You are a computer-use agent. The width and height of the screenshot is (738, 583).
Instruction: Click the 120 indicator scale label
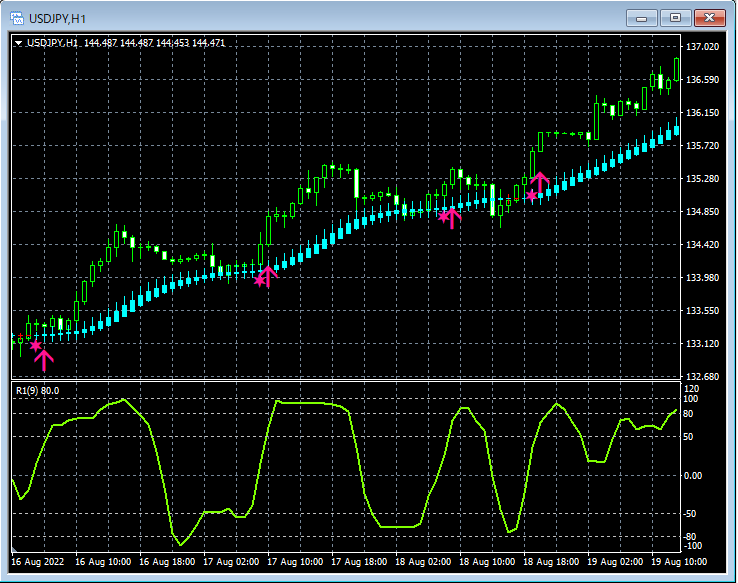click(x=691, y=389)
